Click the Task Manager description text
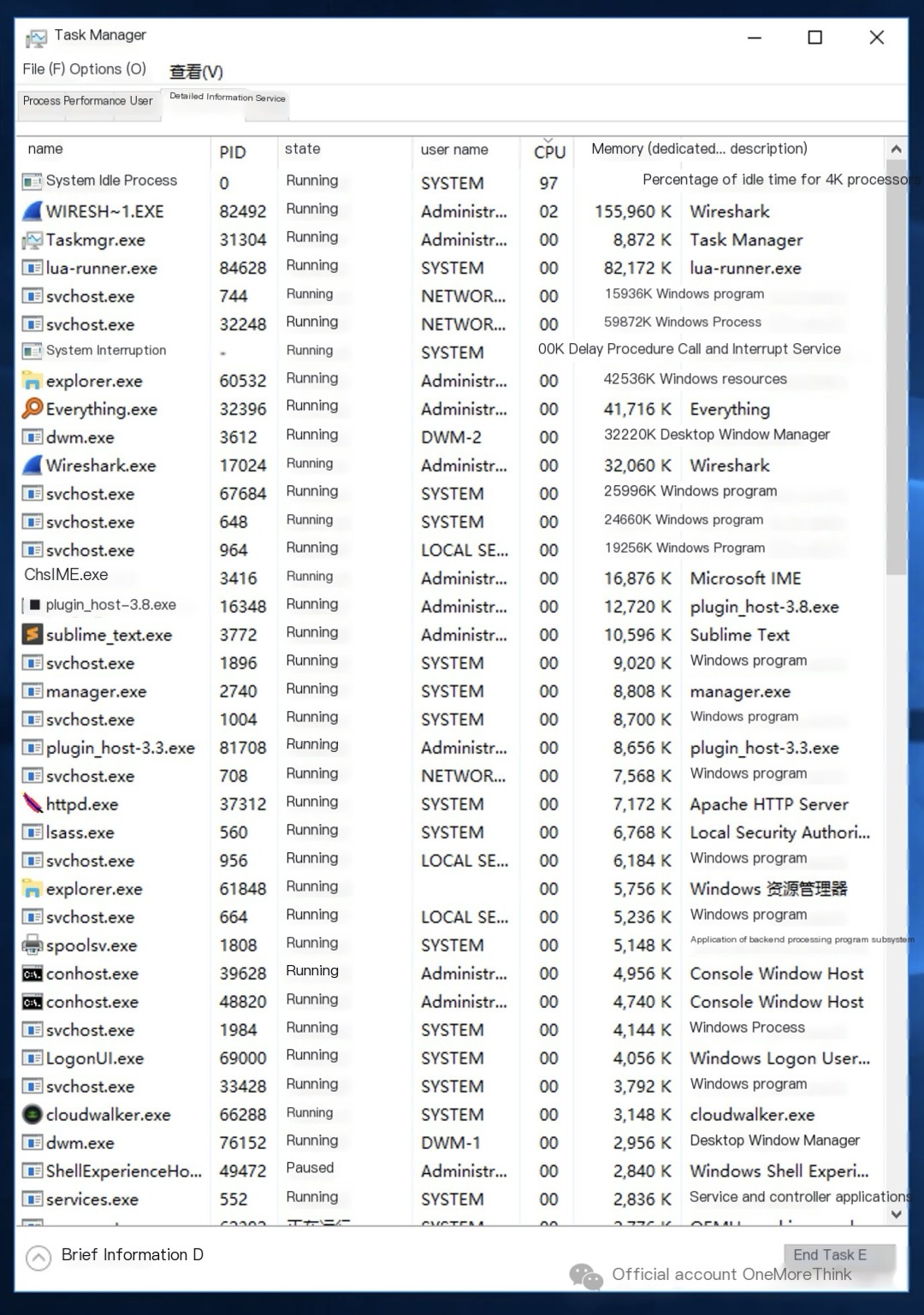 point(746,240)
